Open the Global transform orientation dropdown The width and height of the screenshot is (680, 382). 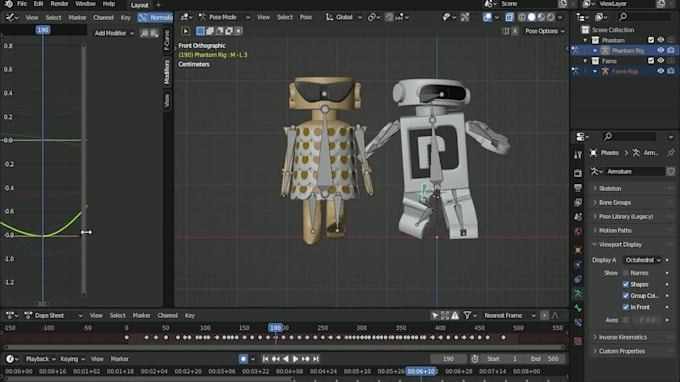[344, 17]
